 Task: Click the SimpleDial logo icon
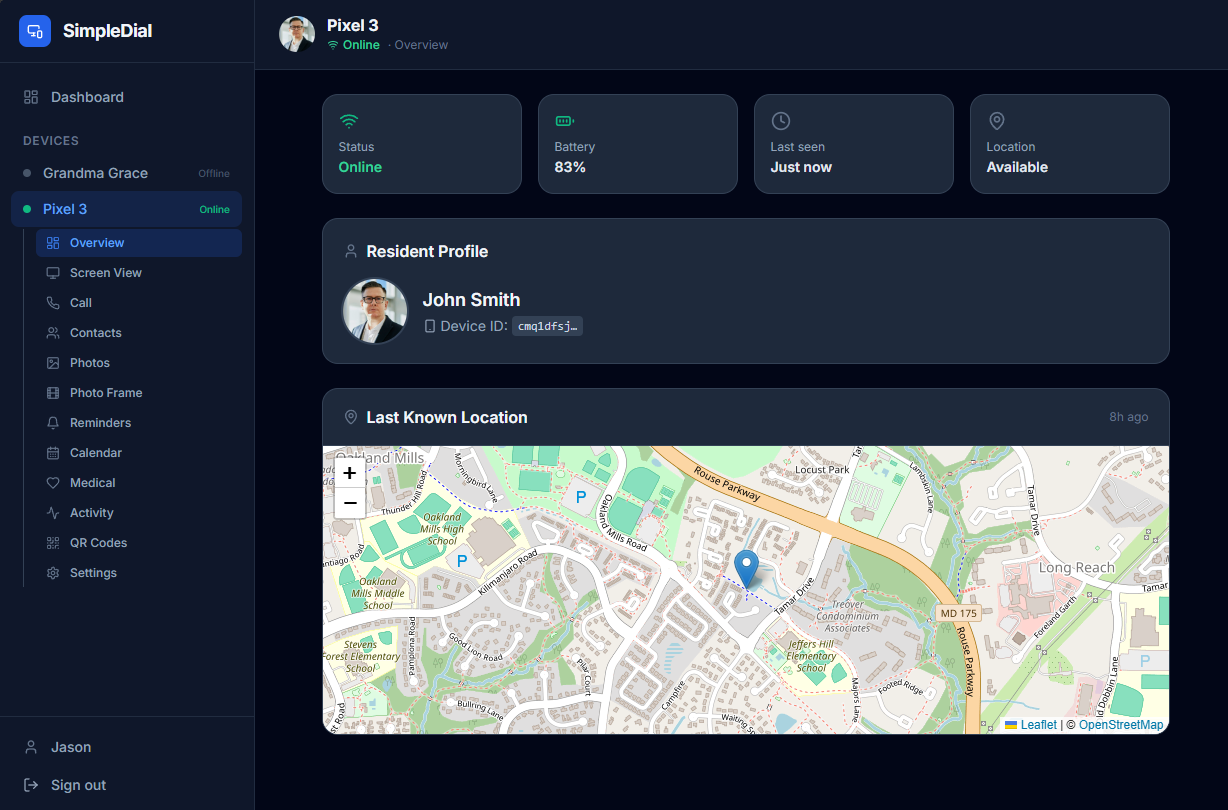(35, 31)
